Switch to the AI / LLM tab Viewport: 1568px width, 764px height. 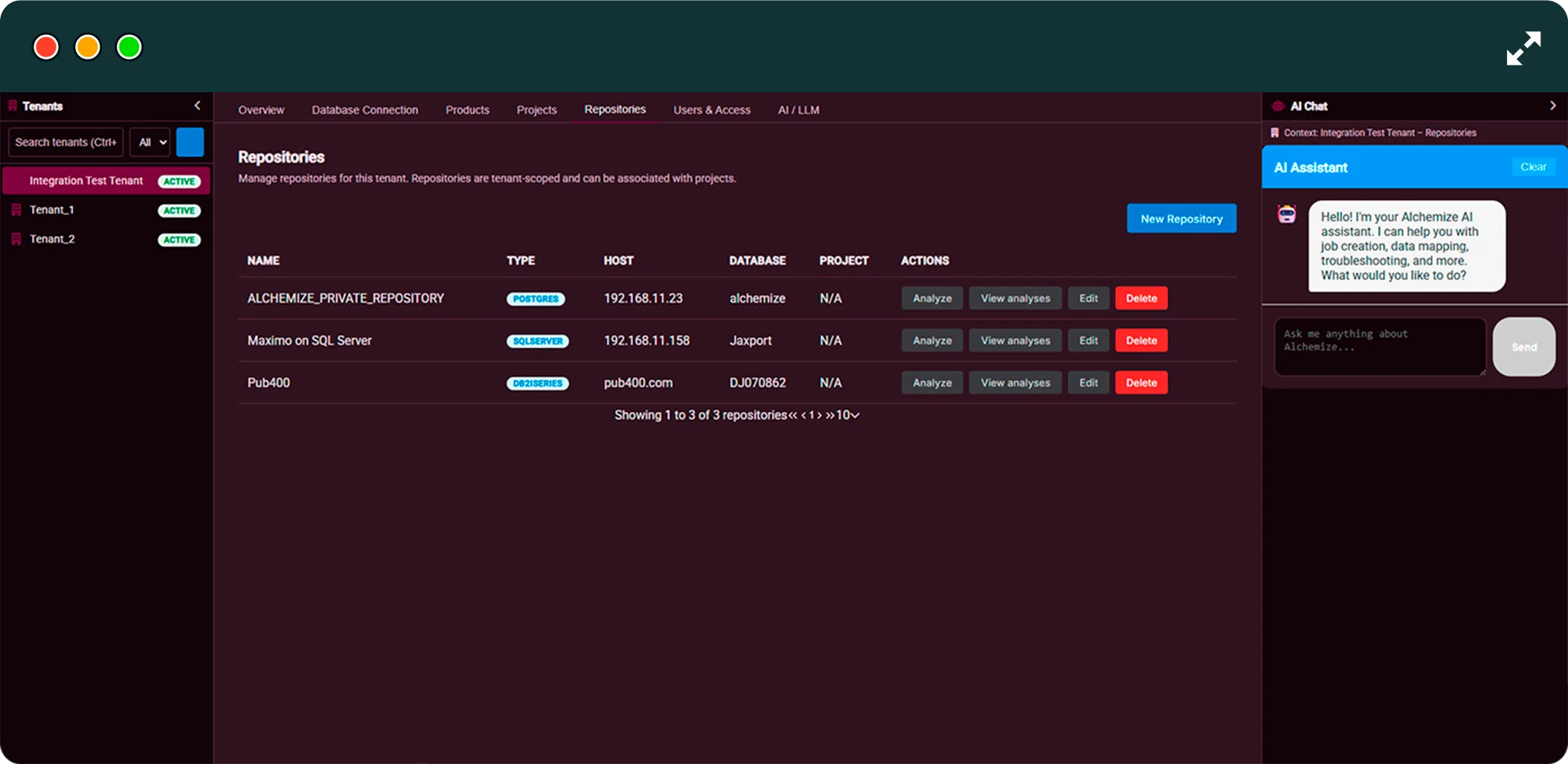coord(799,110)
